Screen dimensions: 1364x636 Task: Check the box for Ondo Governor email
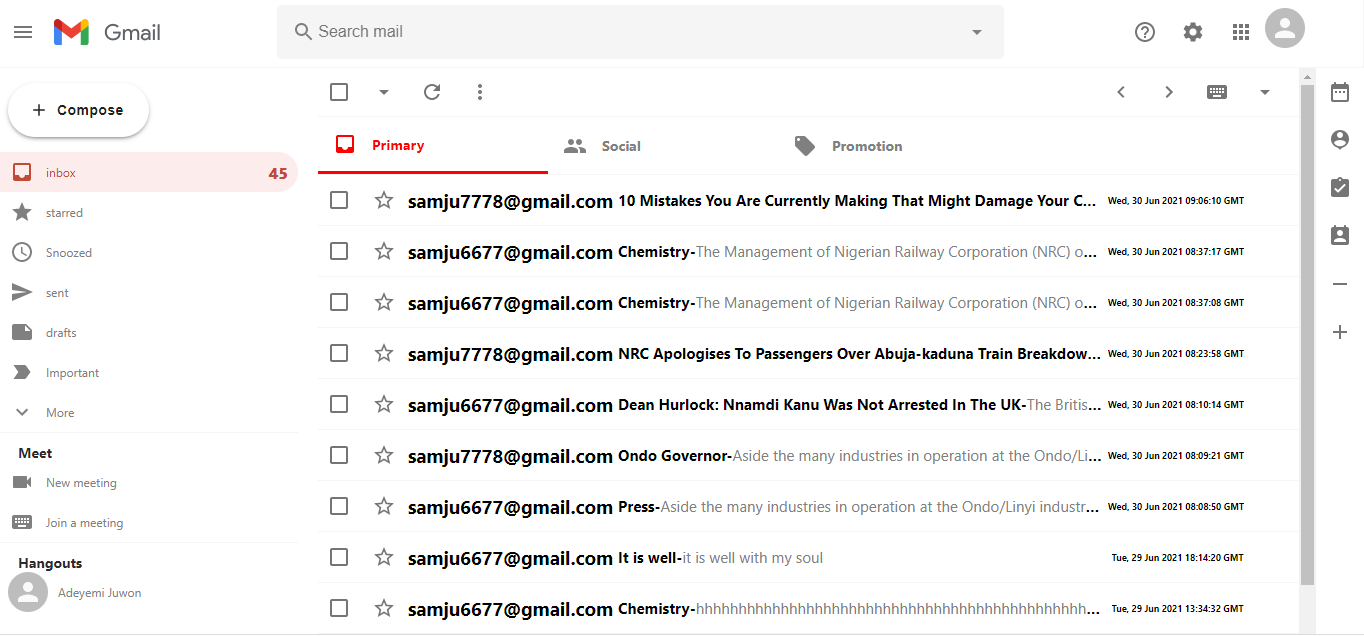coord(339,455)
